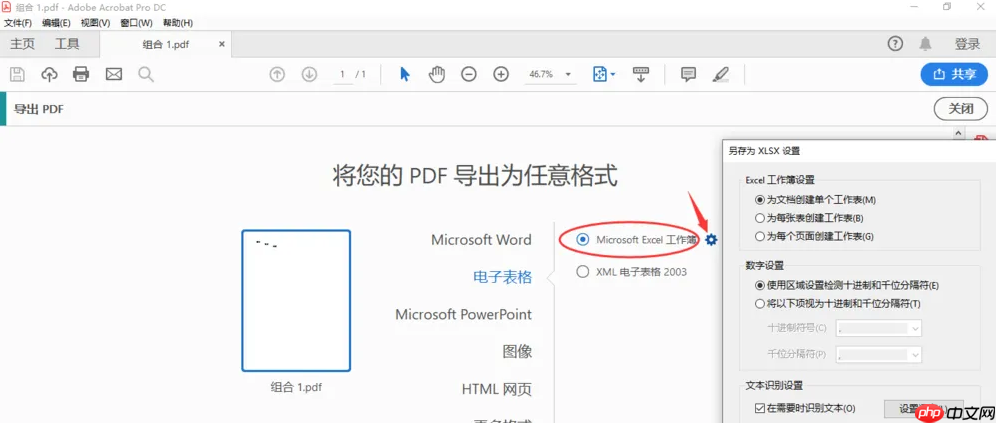Open notifications bell icon

(925, 44)
